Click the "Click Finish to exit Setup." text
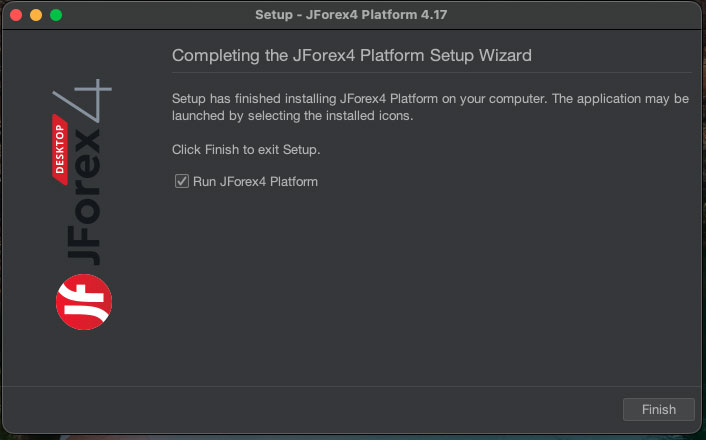Viewport: 706px width, 440px height. (x=246, y=149)
